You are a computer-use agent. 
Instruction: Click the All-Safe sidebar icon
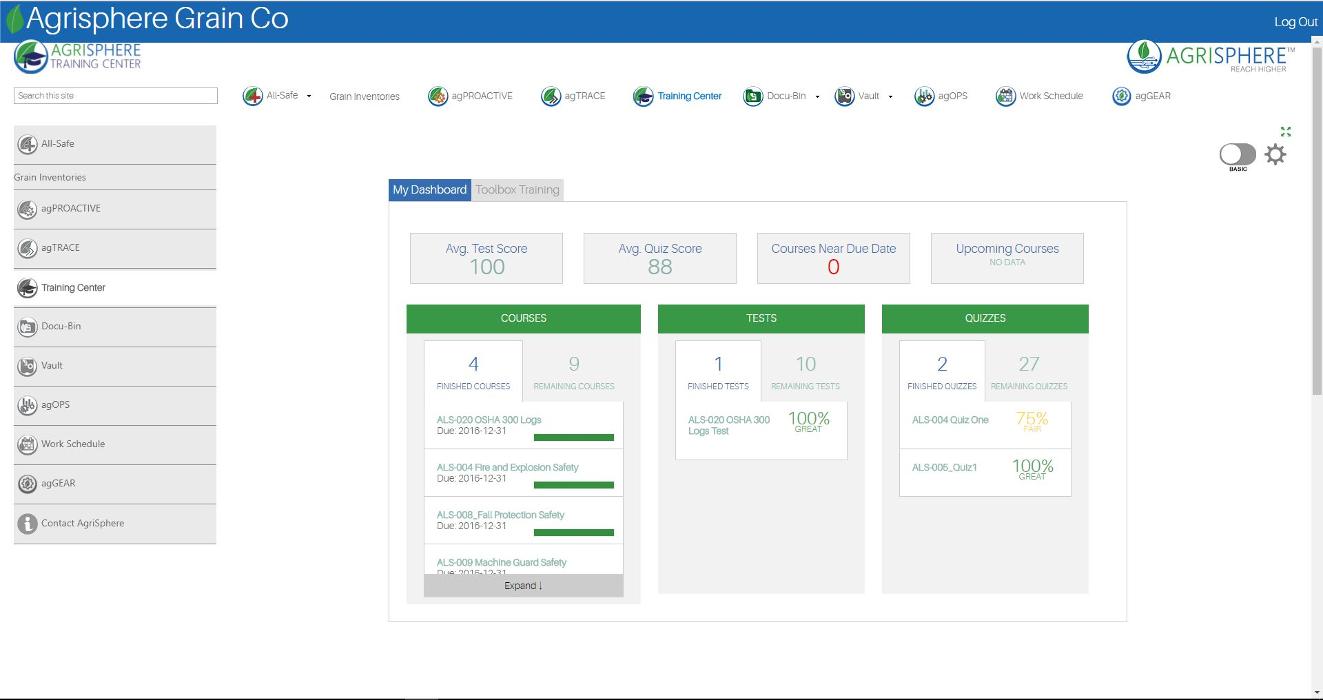point(28,144)
